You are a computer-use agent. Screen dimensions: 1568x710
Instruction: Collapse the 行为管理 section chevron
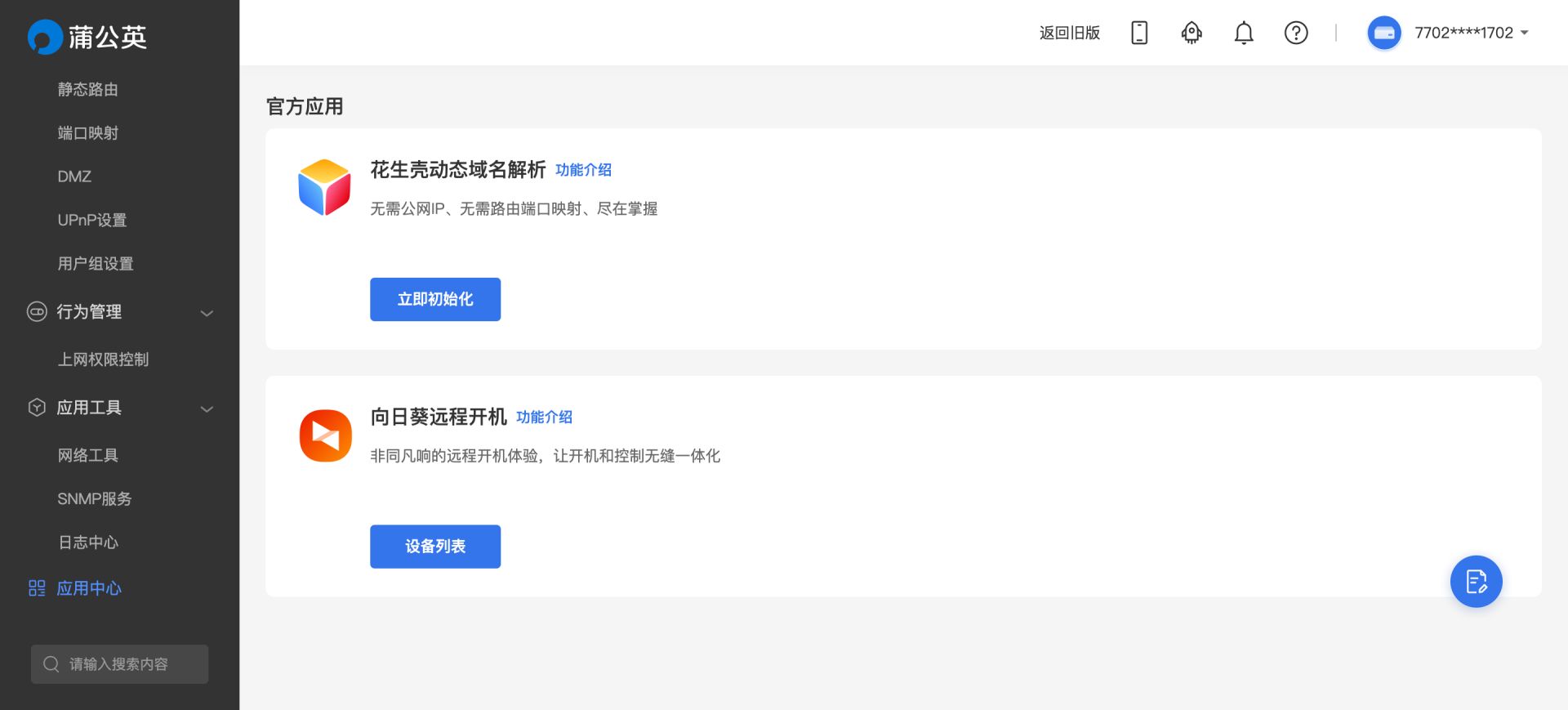coord(207,313)
